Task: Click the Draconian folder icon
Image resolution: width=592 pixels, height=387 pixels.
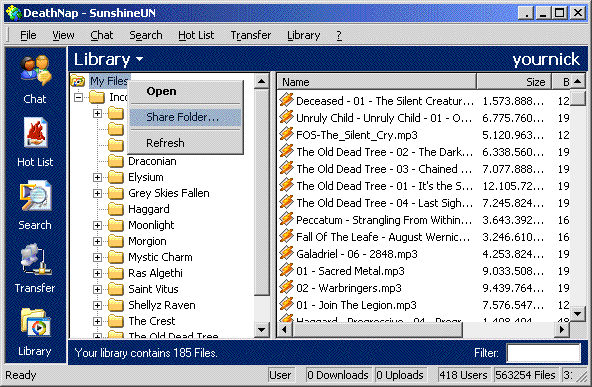Action: coord(116,161)
